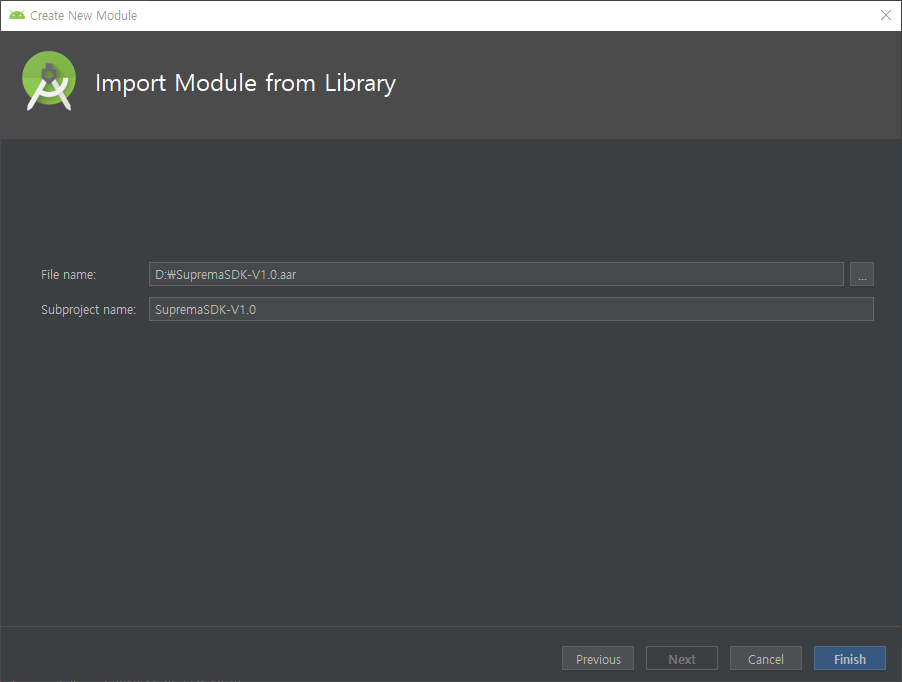This screenshot has width=902, height=682.
Task: Open the file browser with the ellipsis button
Action: (861, 275)
